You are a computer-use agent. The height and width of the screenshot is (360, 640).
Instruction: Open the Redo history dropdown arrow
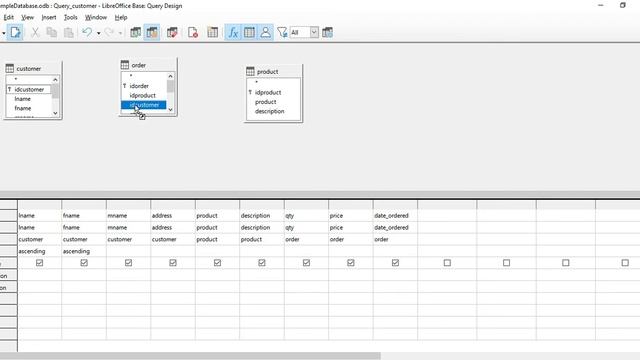pyautogui.click(x=120, y=33)
